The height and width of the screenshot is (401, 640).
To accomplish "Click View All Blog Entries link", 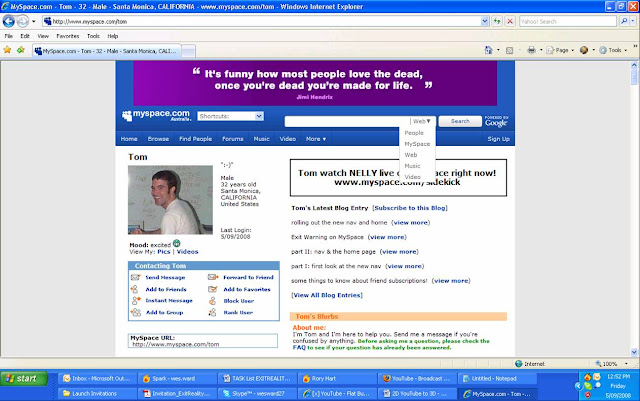I will tap(327, 295).
